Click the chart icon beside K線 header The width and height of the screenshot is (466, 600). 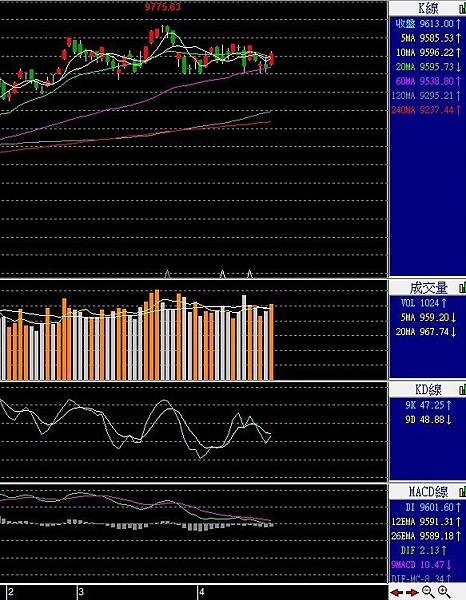(462, 9)
